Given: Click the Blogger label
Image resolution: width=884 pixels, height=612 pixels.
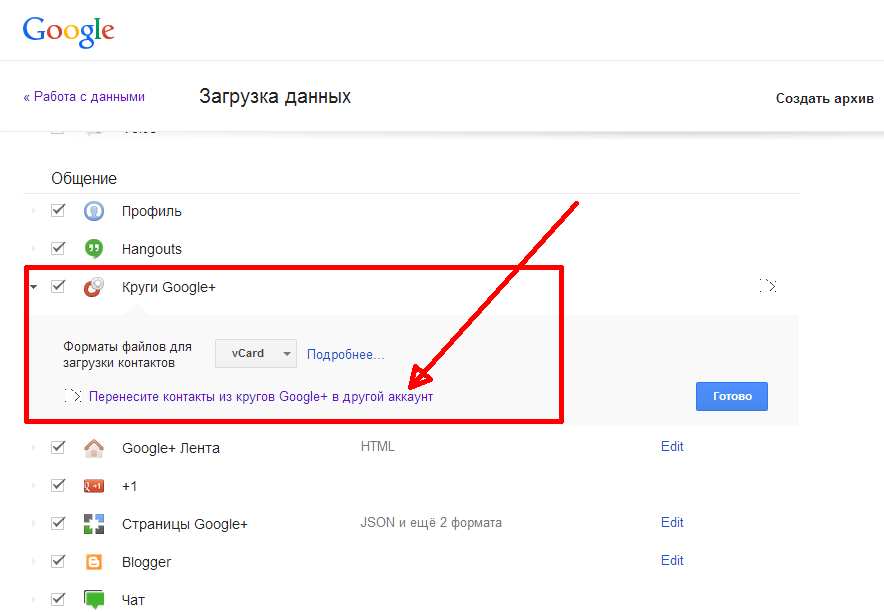Looking at the screenshot, I should [147, 562].
